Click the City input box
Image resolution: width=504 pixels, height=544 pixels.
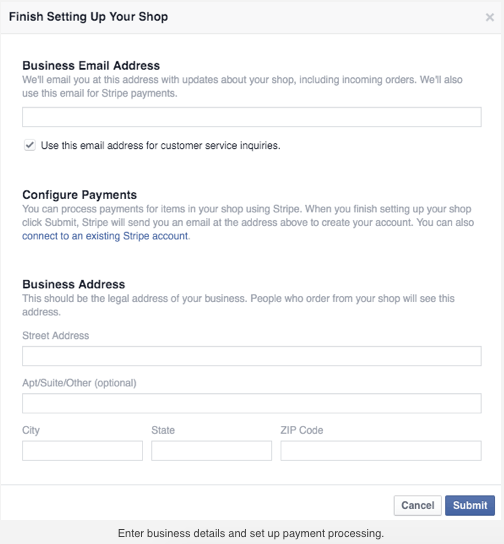[x=83, y=451]
